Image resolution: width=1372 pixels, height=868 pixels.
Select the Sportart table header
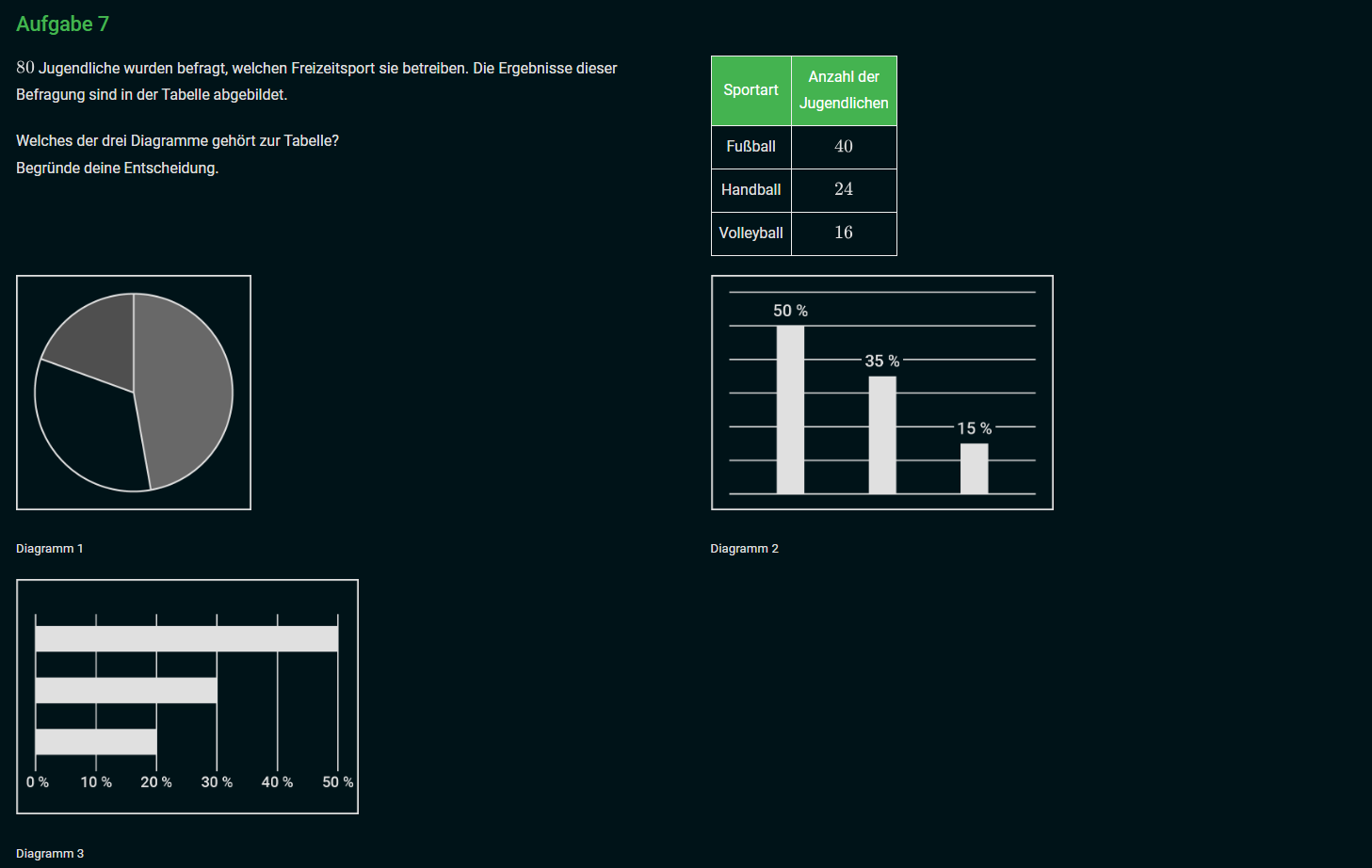pos(751,90)
